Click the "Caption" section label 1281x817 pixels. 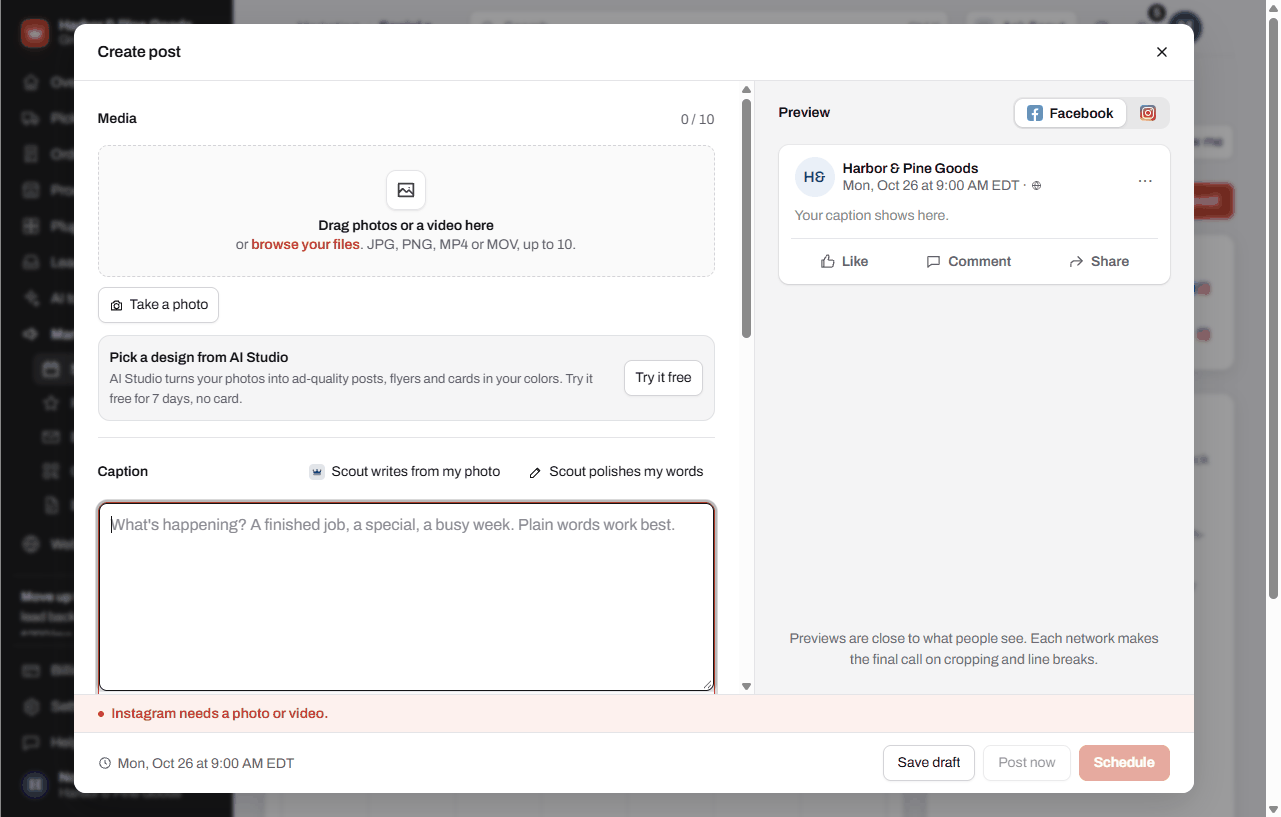(123, 472)
